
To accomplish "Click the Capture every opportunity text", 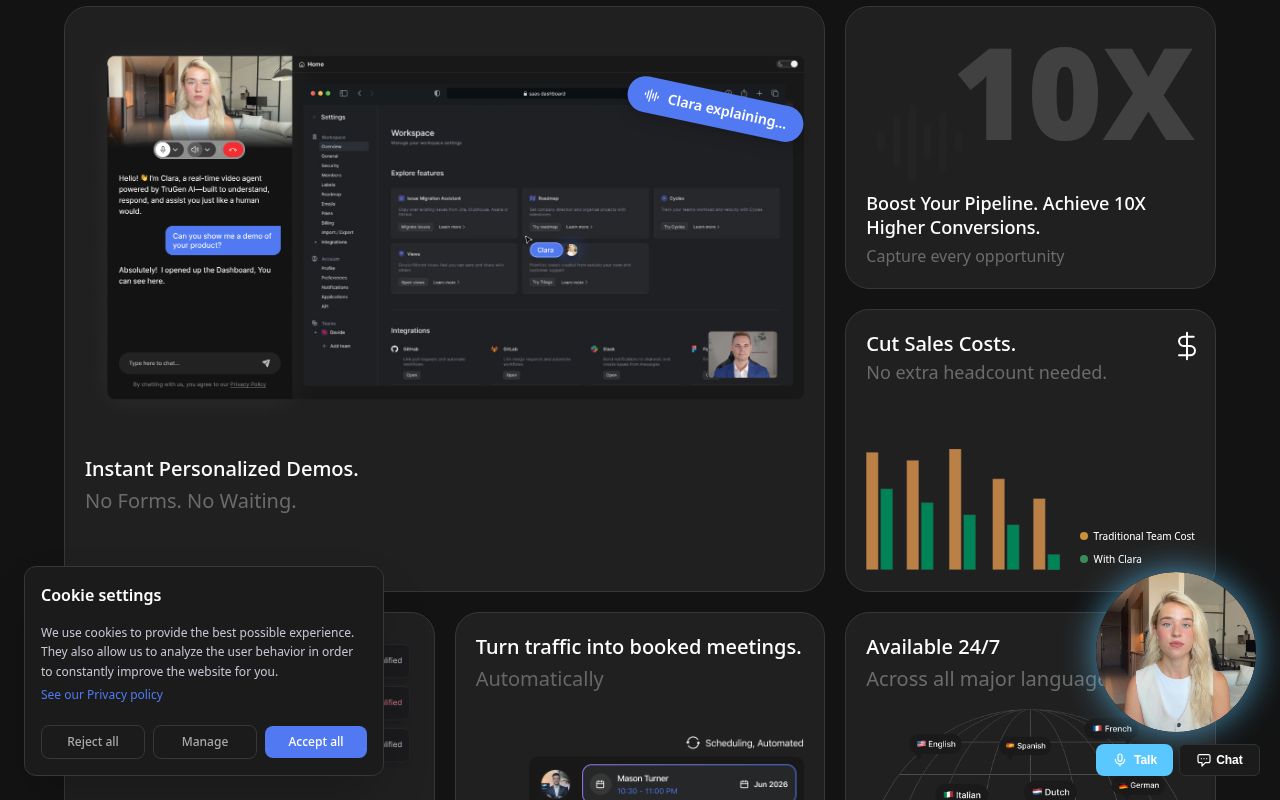I will (x=965, y=256).
